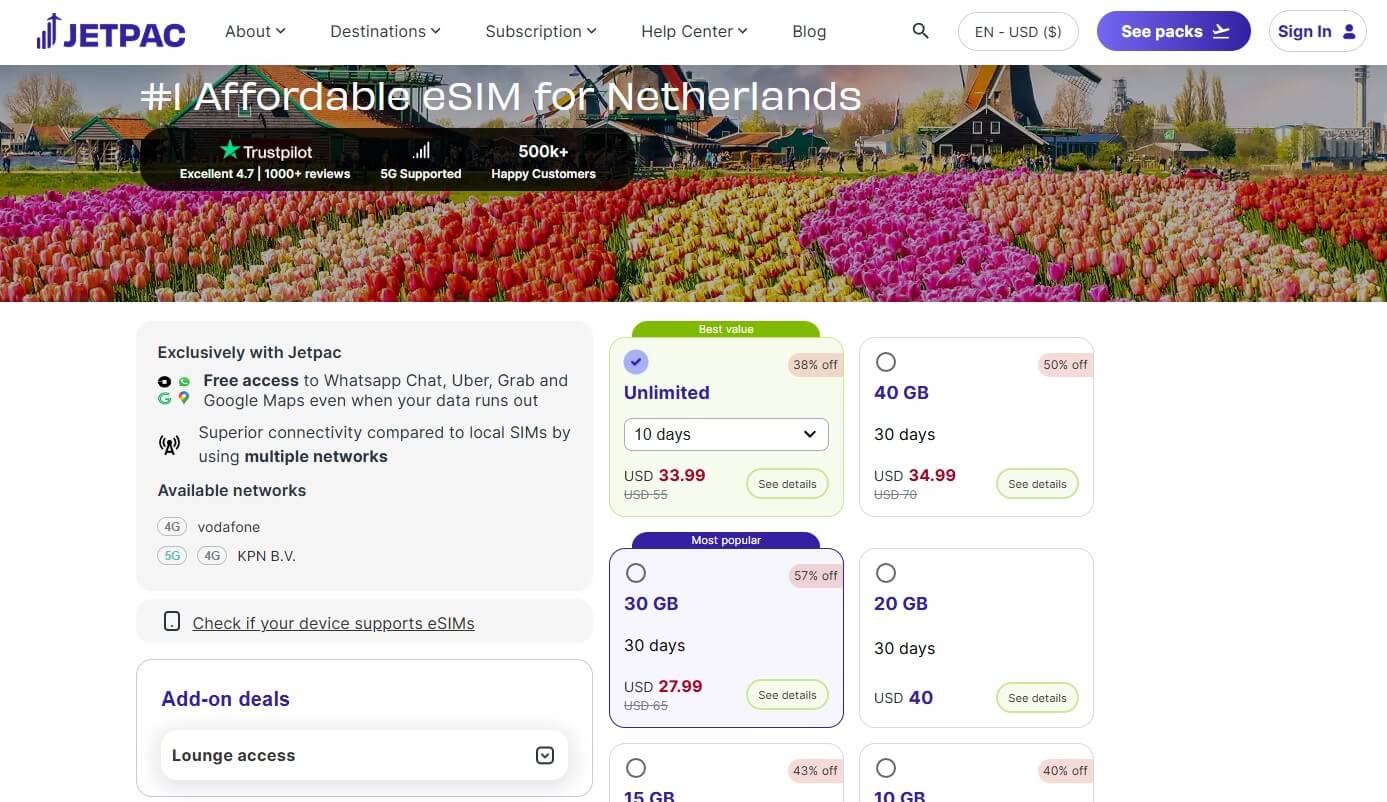
Task: Expand the Lounge access add-on deal
Action: (x=545, y=755)
